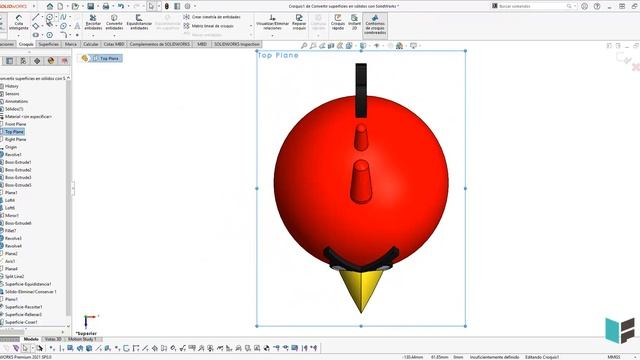The width and height of the screenshot is (640, 360).
Task: Click Convertir entidades tool
Action: 114,22
